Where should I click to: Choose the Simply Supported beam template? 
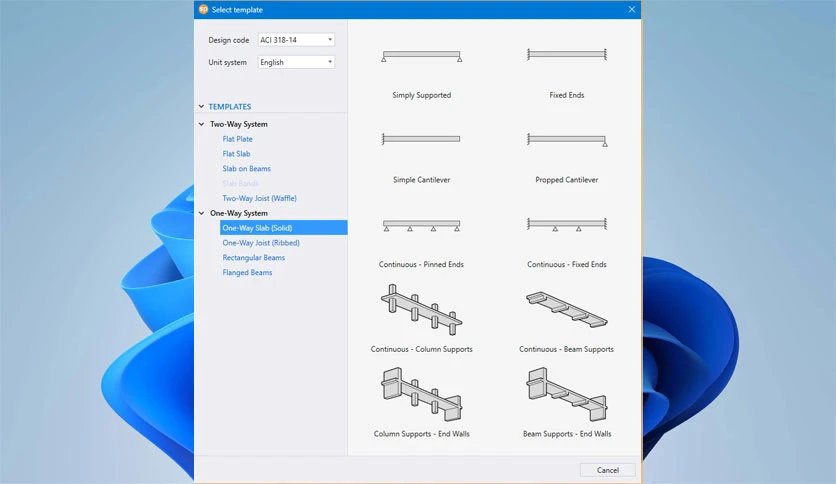click(421, 57)
